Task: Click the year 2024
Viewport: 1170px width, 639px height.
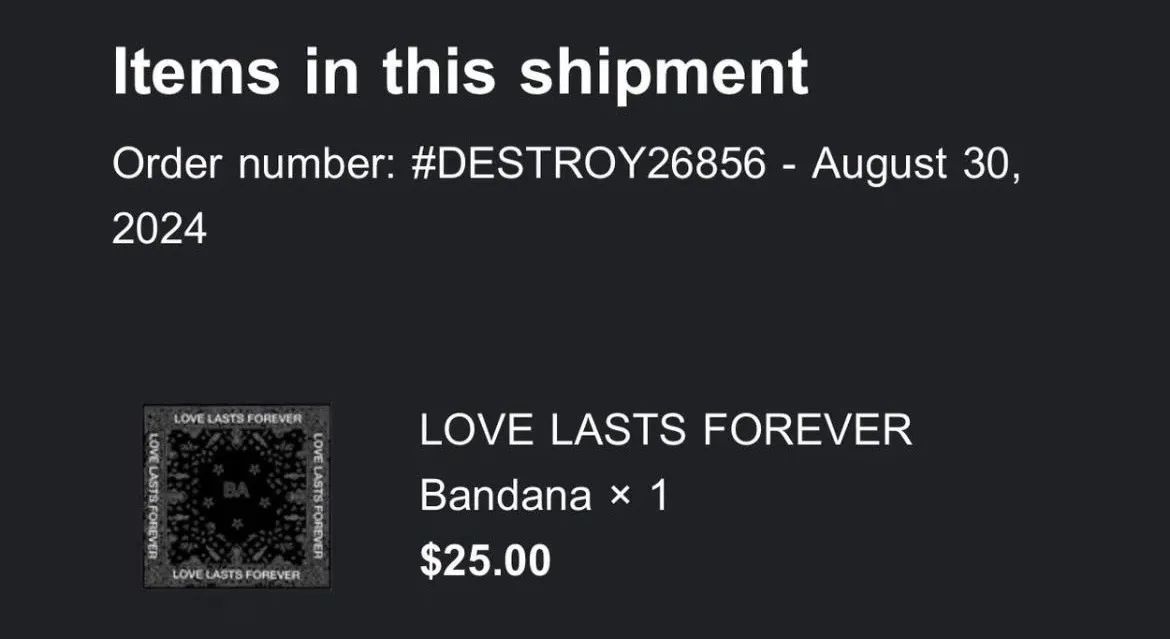Action: coord(159,229)
